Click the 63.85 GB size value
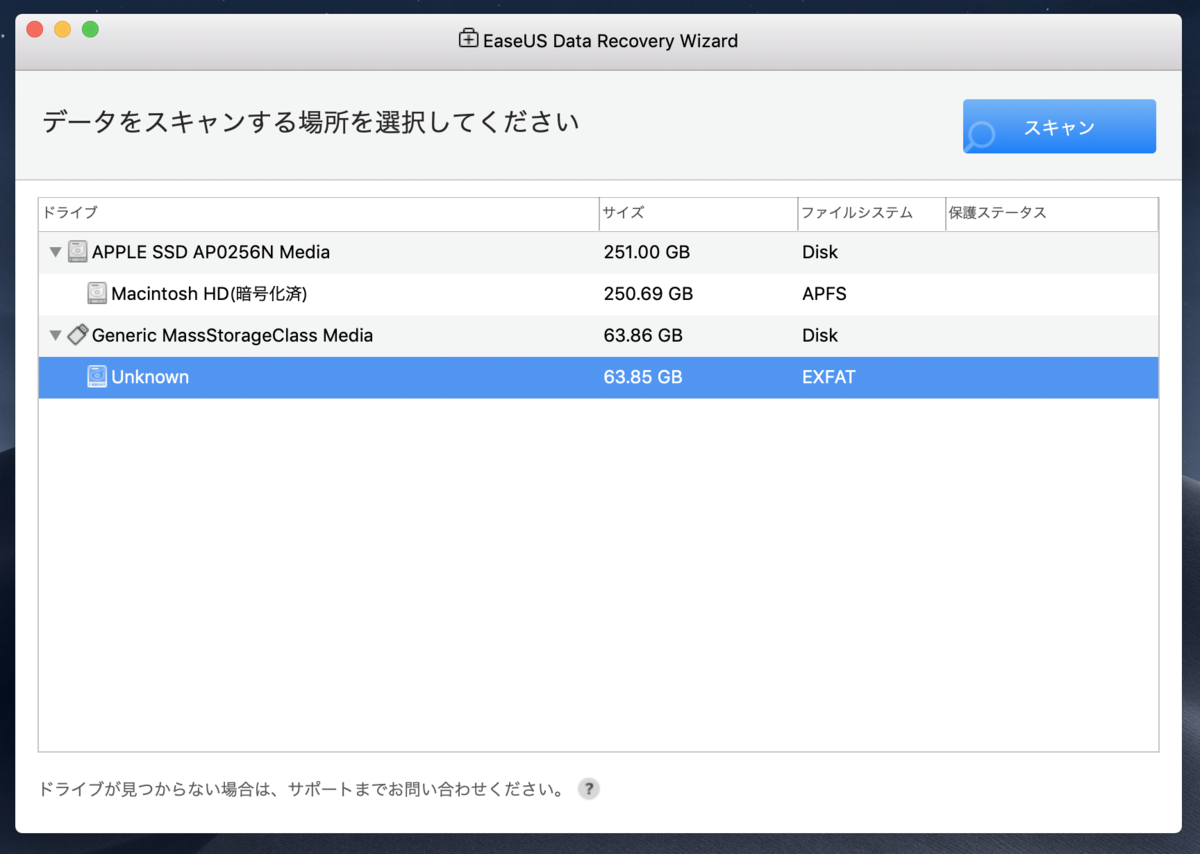Screen dimensions: 1200x854 coord(643,377)
